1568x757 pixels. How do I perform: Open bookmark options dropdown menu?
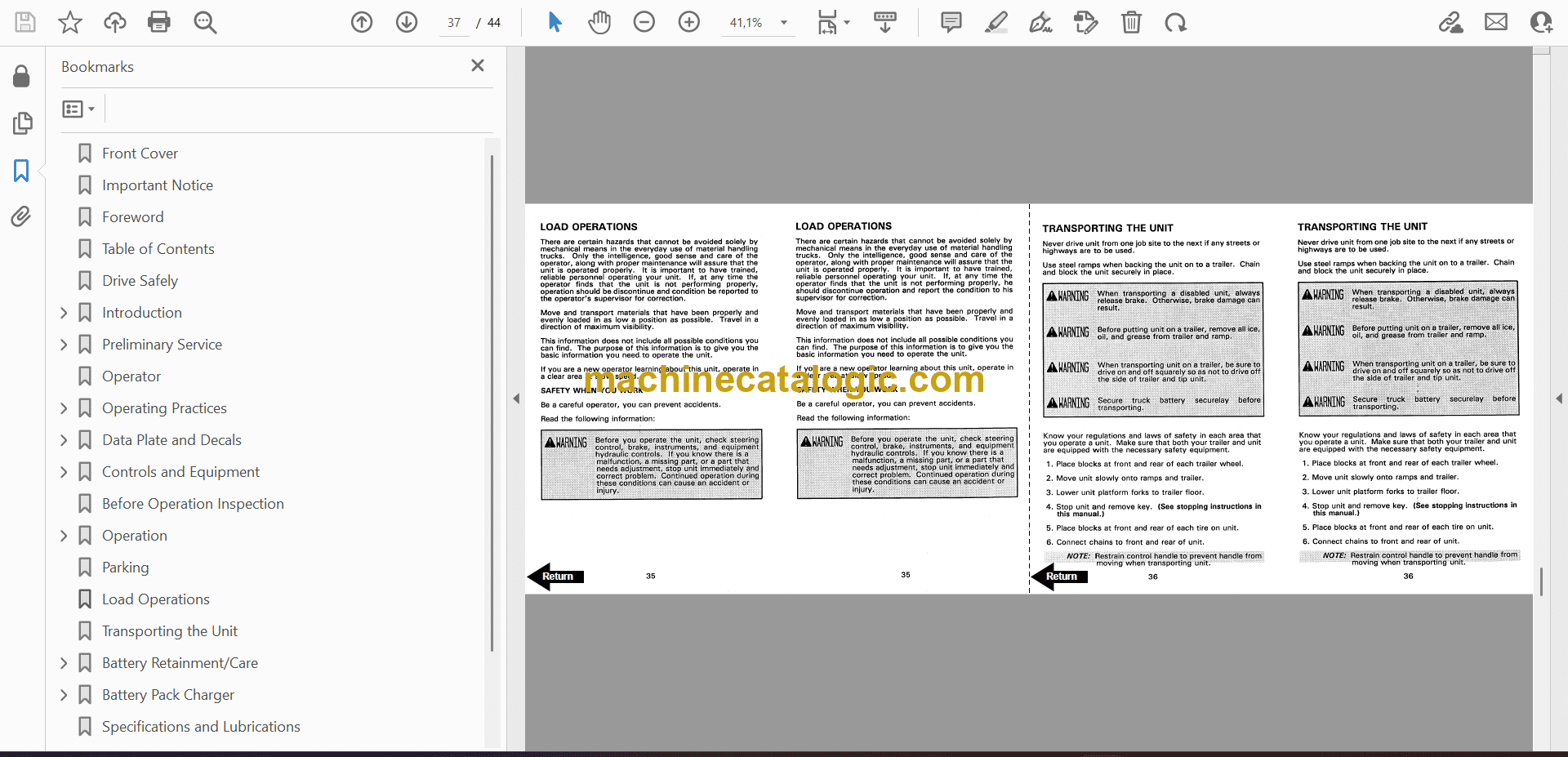(x=79, y=109)
